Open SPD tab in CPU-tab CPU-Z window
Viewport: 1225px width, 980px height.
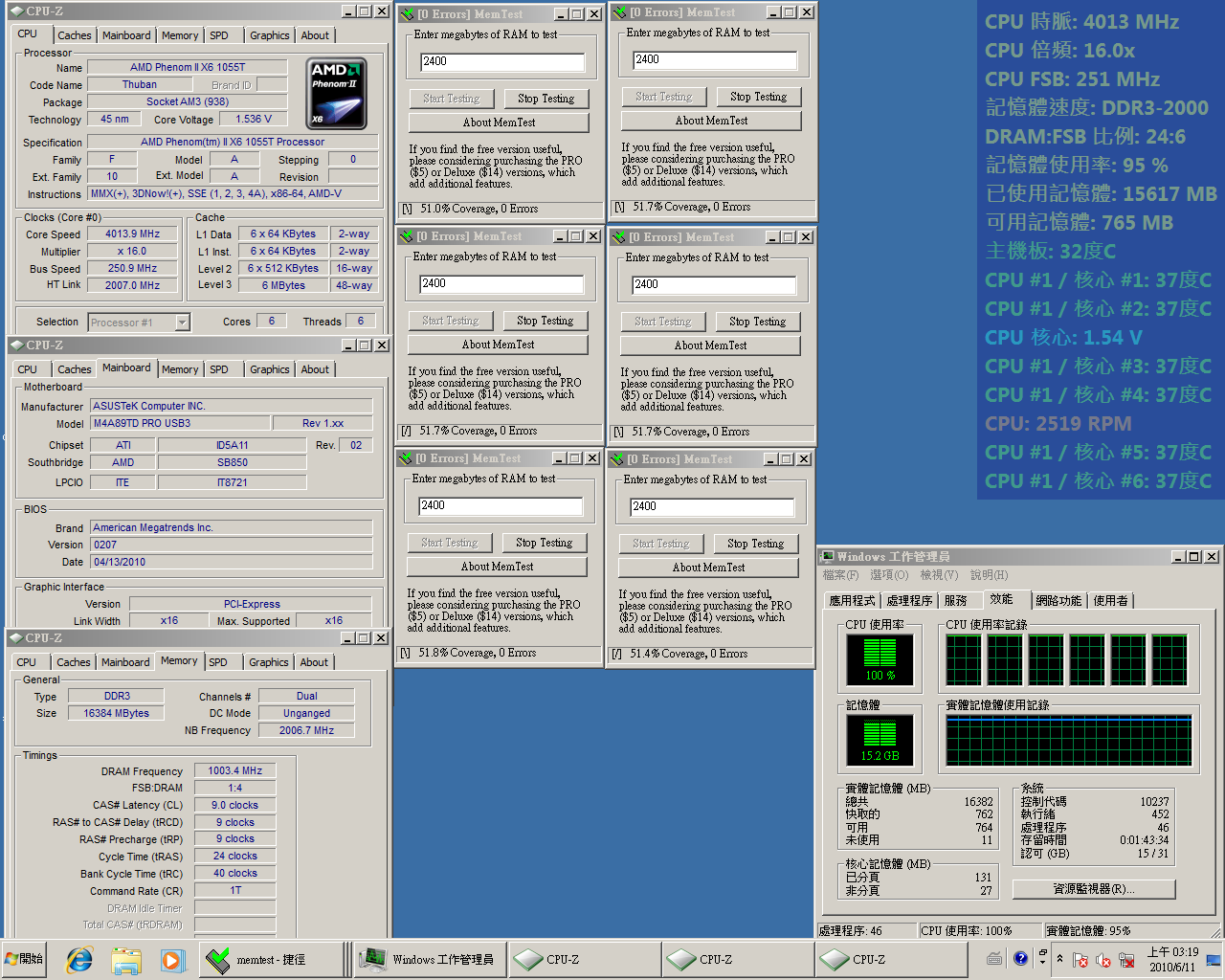[x=219, y=35]
